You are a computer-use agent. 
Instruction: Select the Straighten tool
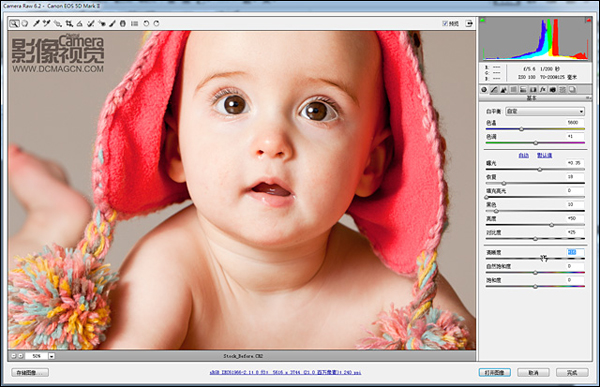point(80,24)
